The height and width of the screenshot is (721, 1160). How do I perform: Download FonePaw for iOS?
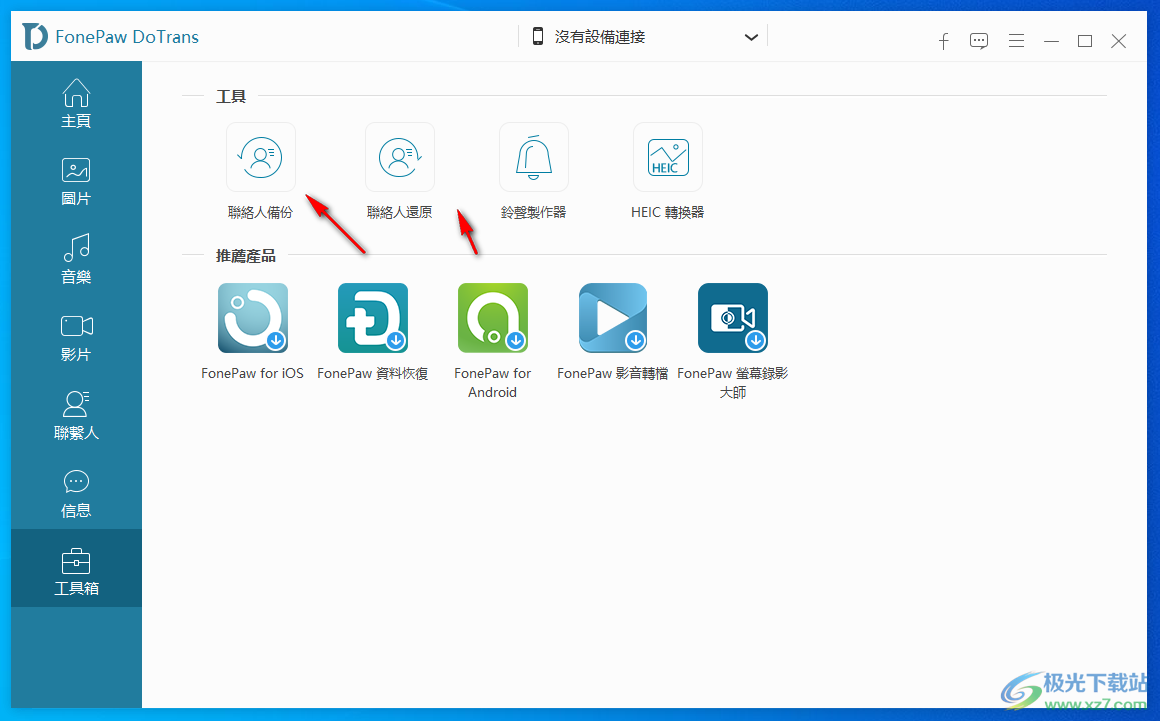[252, 318]
